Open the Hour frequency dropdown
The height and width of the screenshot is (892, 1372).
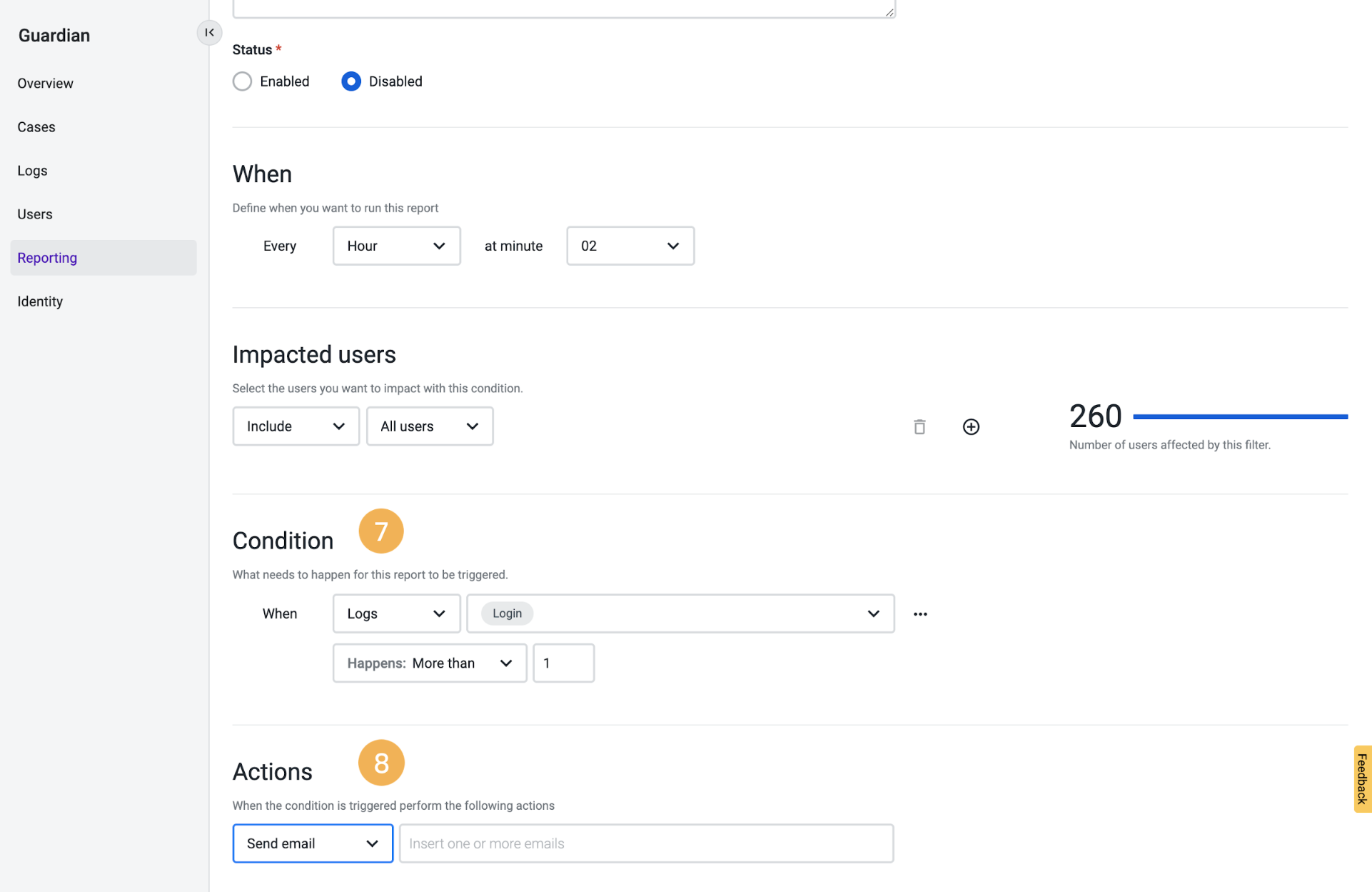396,246
